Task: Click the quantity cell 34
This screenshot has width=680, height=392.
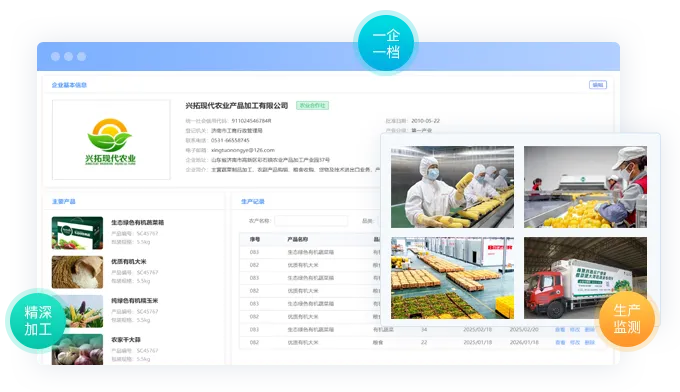Action: tap(424, 330)
